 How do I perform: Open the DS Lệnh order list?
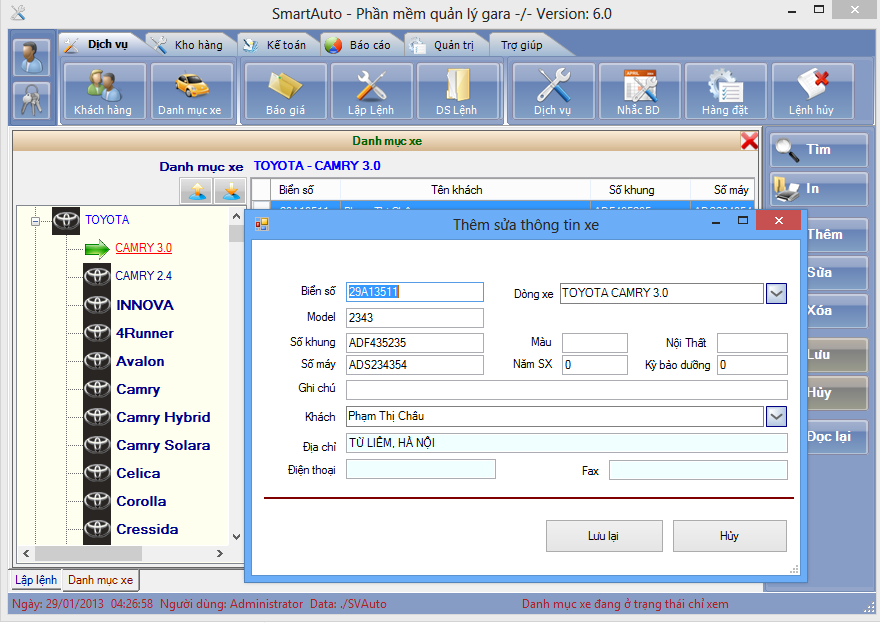point(457,91)
